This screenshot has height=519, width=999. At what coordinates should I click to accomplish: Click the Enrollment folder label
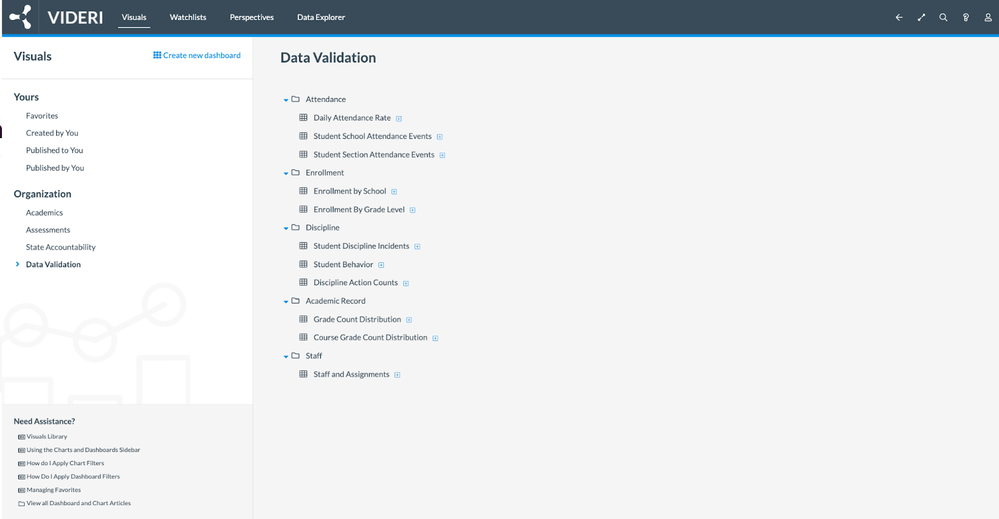(324, 173)
